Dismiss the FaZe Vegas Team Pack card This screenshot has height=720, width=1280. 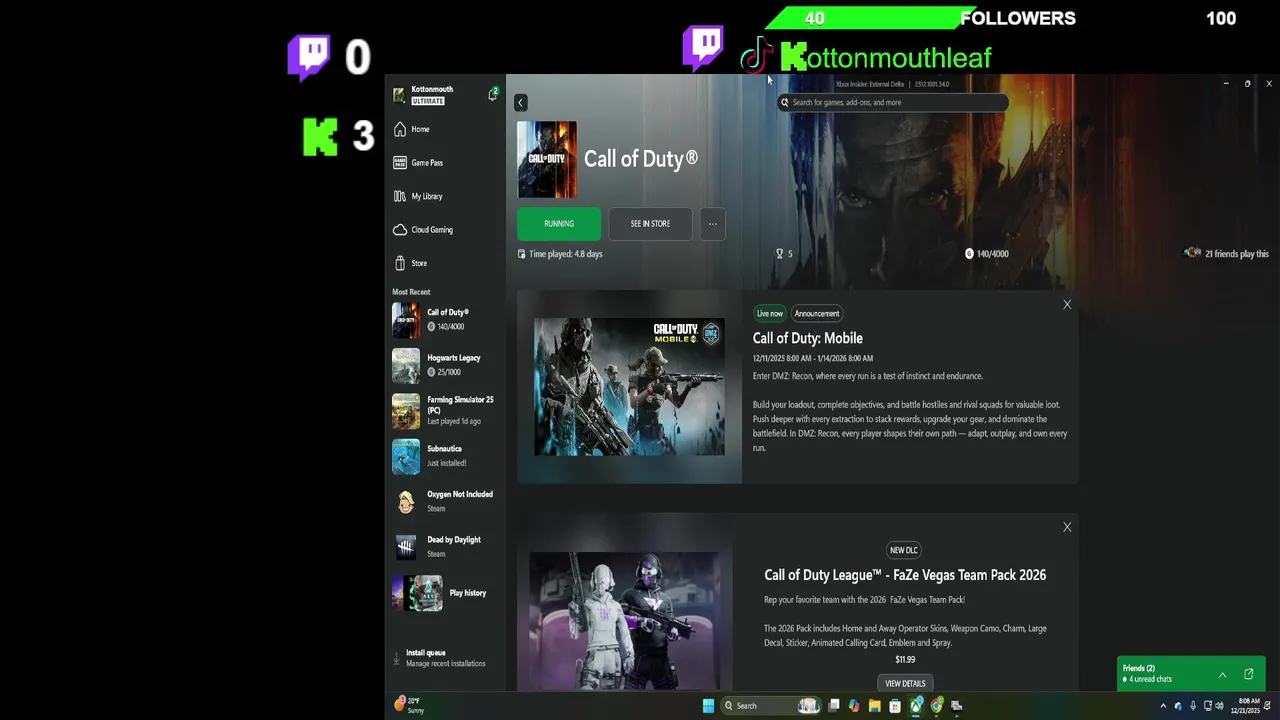[x=1067, y=527]
